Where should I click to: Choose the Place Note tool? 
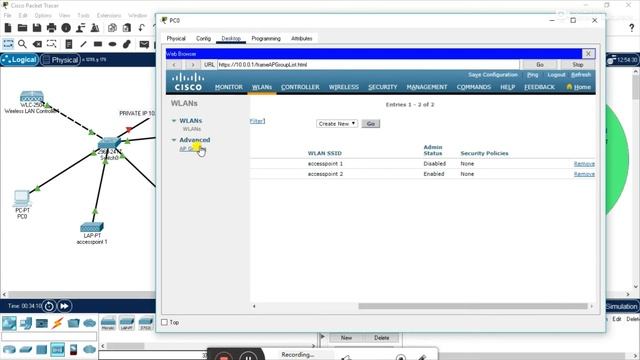click(69, 44)
